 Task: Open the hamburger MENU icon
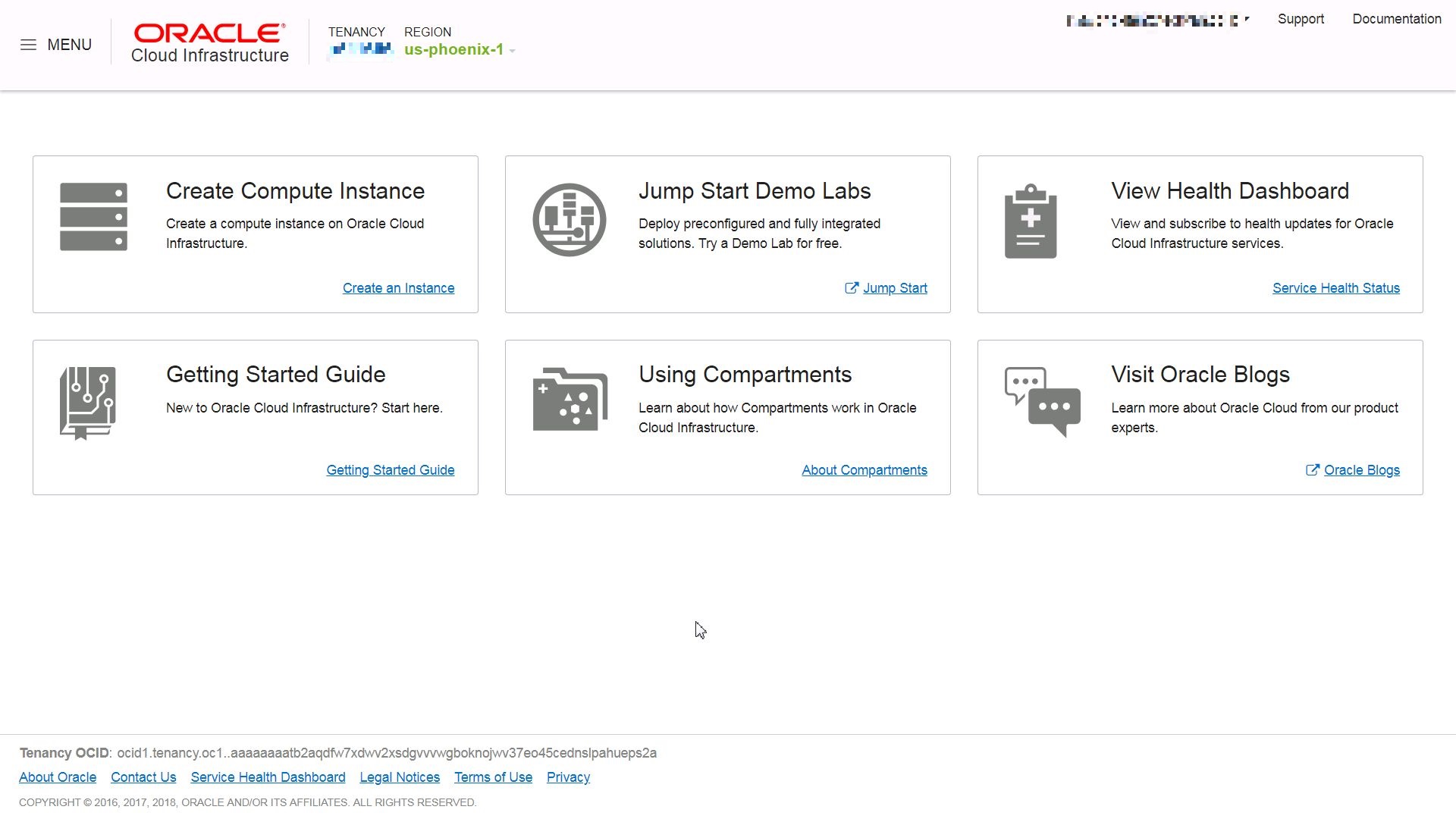click(28, 45)
